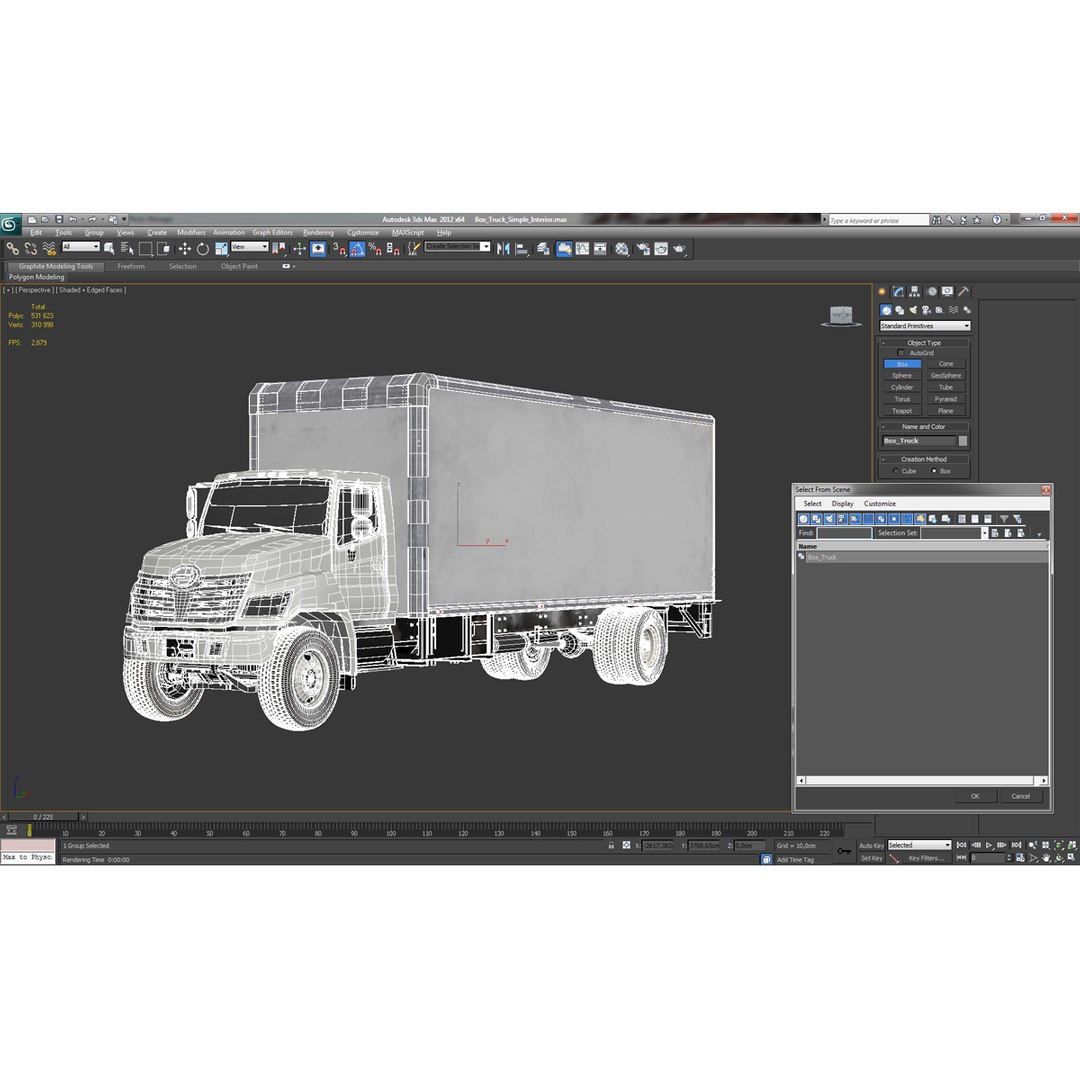Activate the Select and Move tool
Image resolution: width=1080 pixels, height=1080 pixels.
click(185, 249)
